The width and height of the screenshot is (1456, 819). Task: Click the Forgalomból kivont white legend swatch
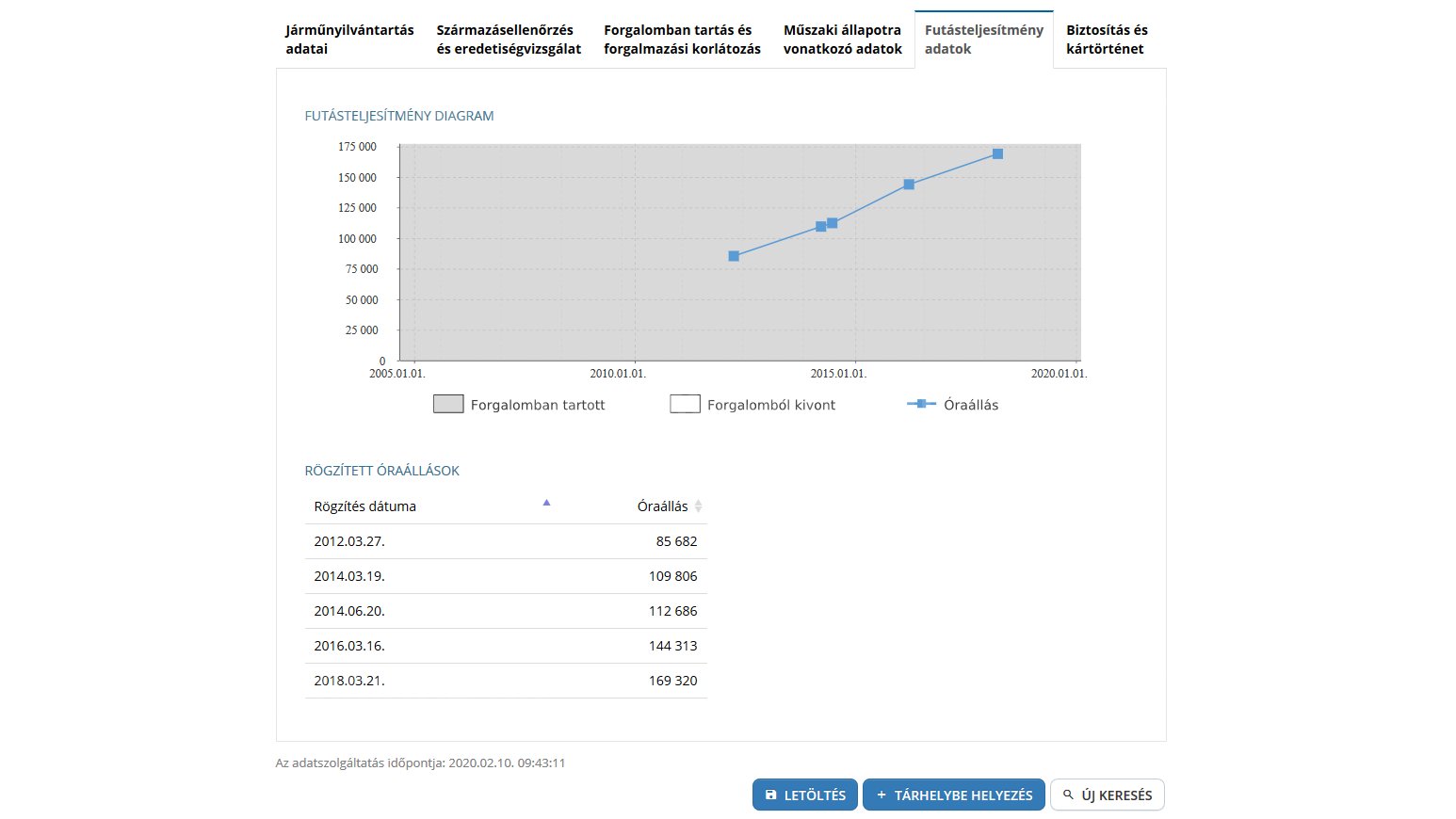685,405
